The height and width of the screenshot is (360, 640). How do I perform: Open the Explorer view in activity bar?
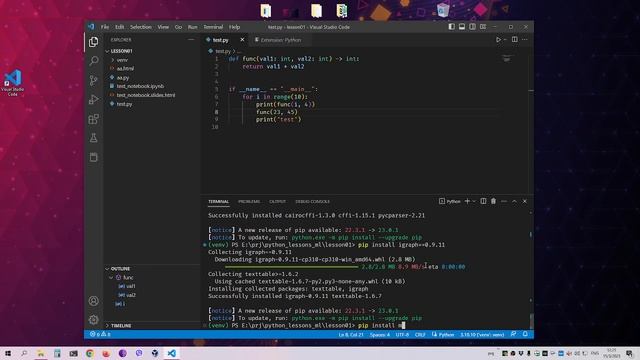93,42
